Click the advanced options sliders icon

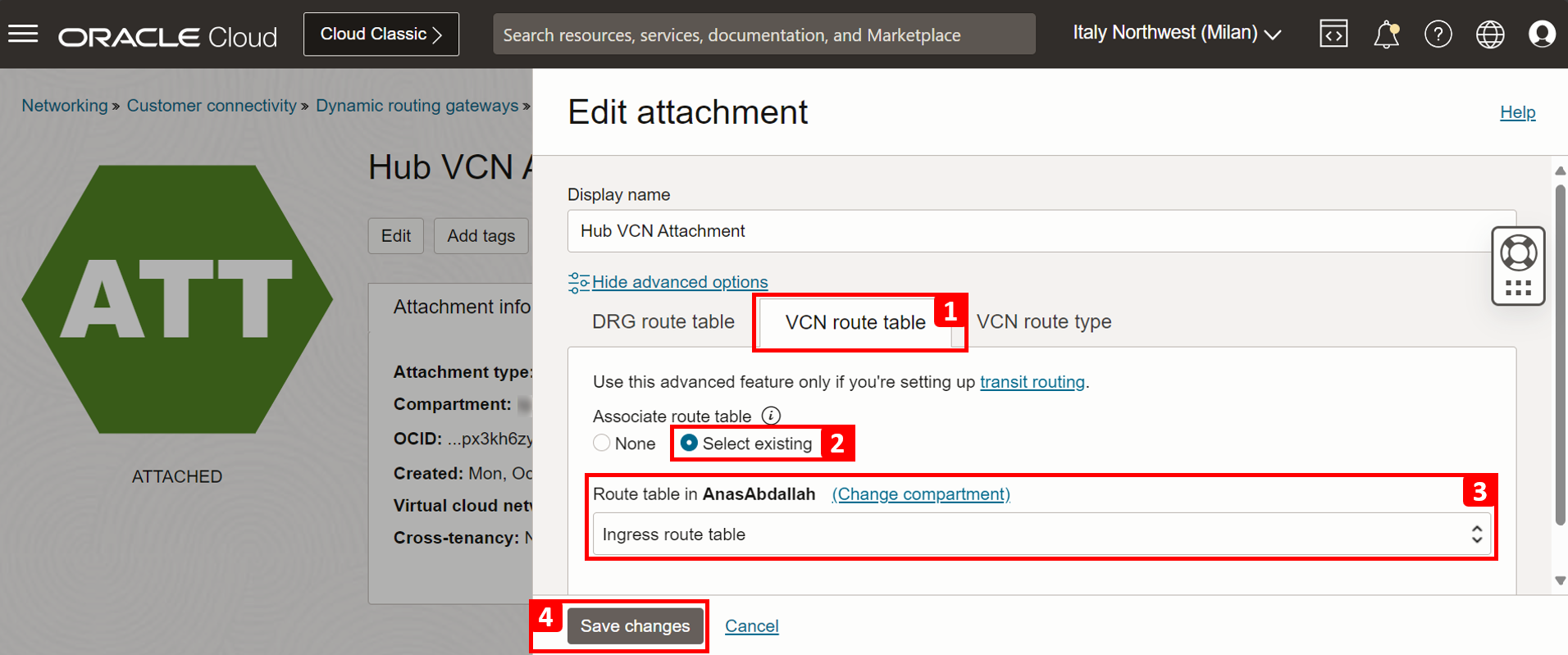[x=578, y=283]
